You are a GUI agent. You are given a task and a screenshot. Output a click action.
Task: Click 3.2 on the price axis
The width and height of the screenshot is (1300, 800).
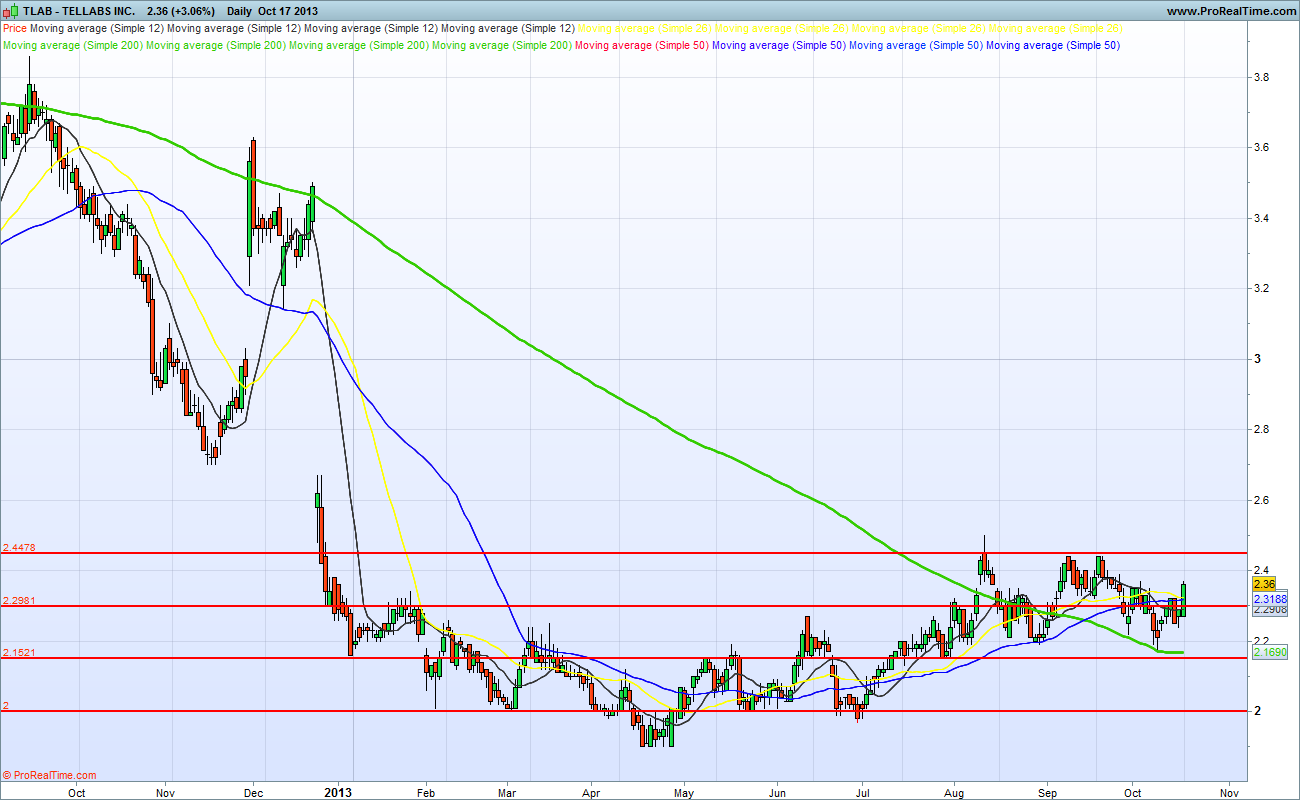coord(1262,288)
